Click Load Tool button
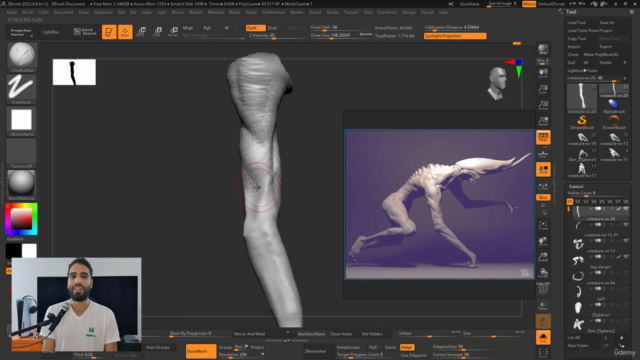640x360 pixels. coord(576,23)
